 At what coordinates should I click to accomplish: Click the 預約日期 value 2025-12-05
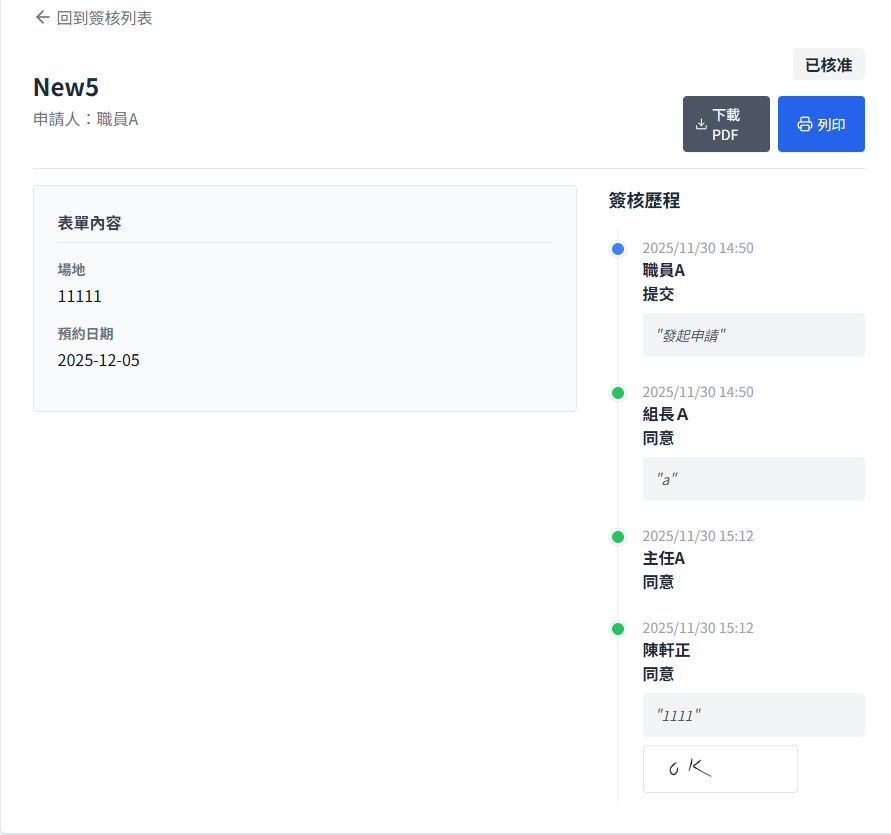point(99,360)
